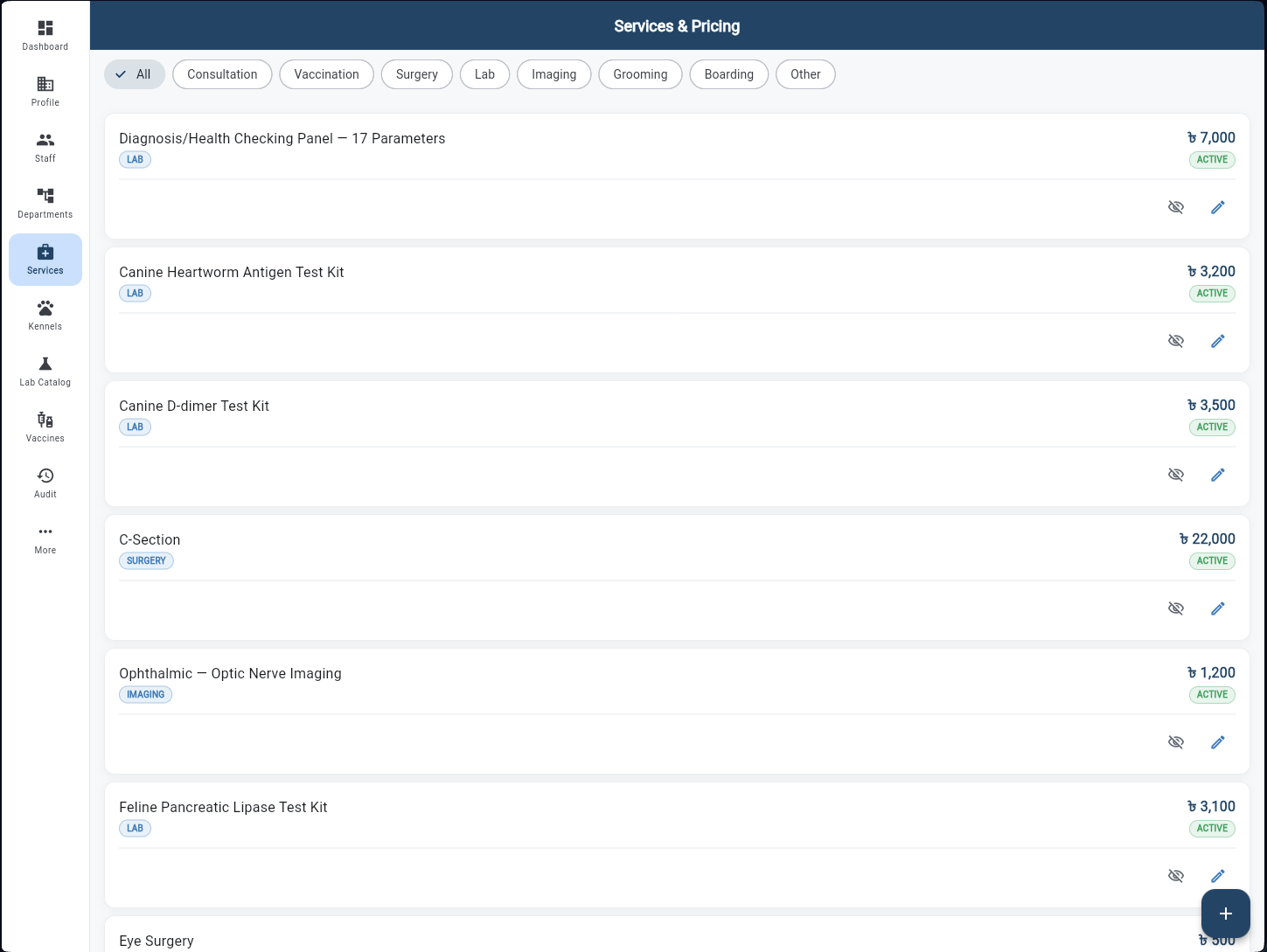This screenshot has height=952, width=1267.
Task: Click the ACTIVE badge on Feline Pancreatic Lipase
Action: [x=1212, y=828]
